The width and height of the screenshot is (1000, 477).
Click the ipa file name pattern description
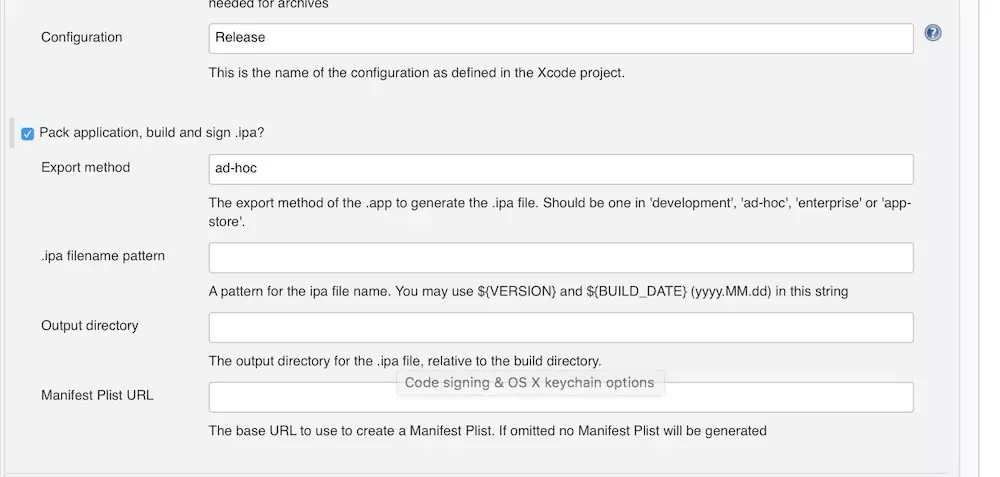(x=528, y=291)
